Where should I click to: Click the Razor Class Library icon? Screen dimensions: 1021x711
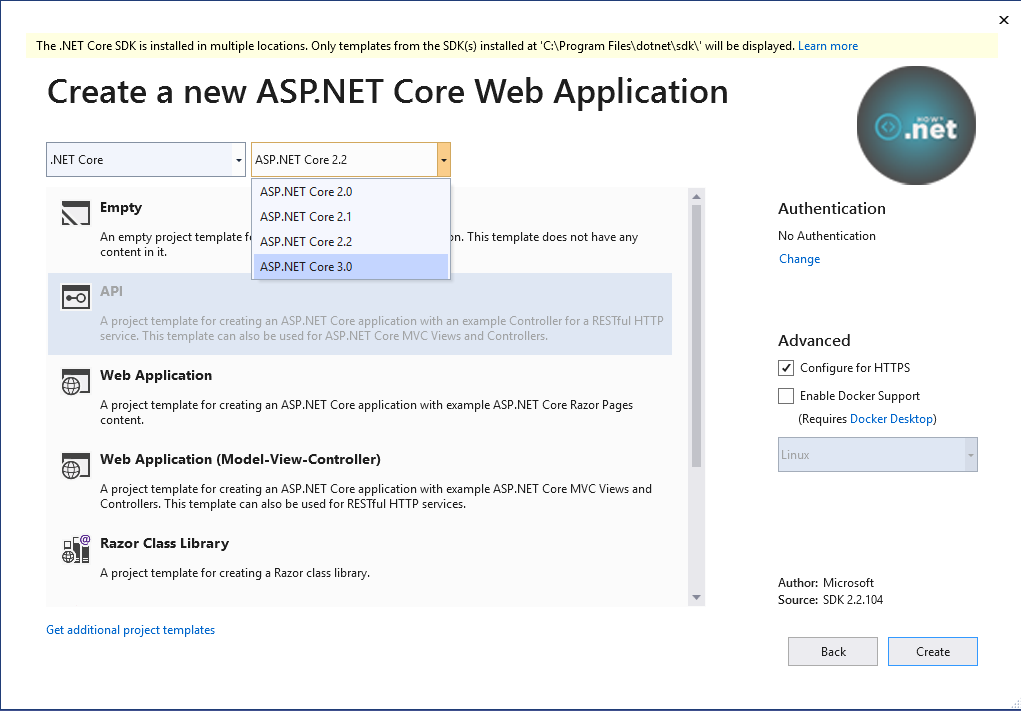(76, 550)
